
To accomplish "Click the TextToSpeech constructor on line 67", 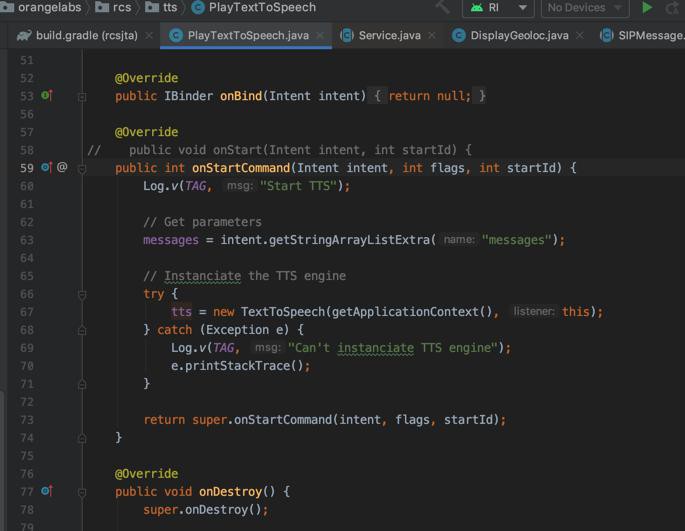I will click(x=283, y=312).
